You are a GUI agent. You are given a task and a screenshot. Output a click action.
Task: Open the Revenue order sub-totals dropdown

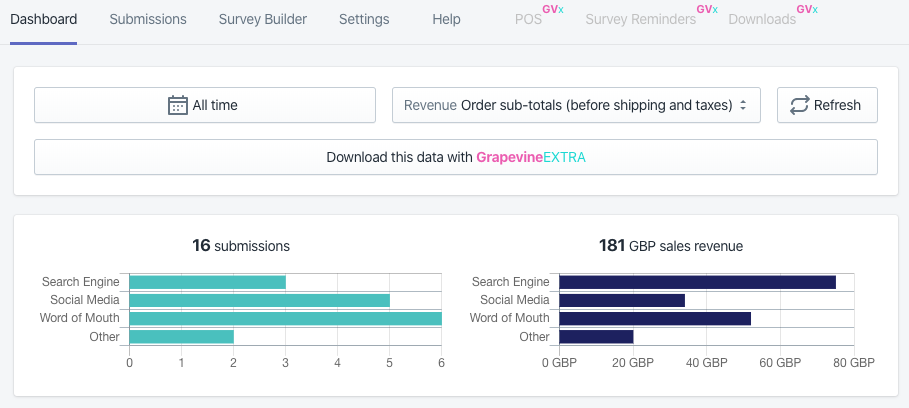click(x=575, y=105)
